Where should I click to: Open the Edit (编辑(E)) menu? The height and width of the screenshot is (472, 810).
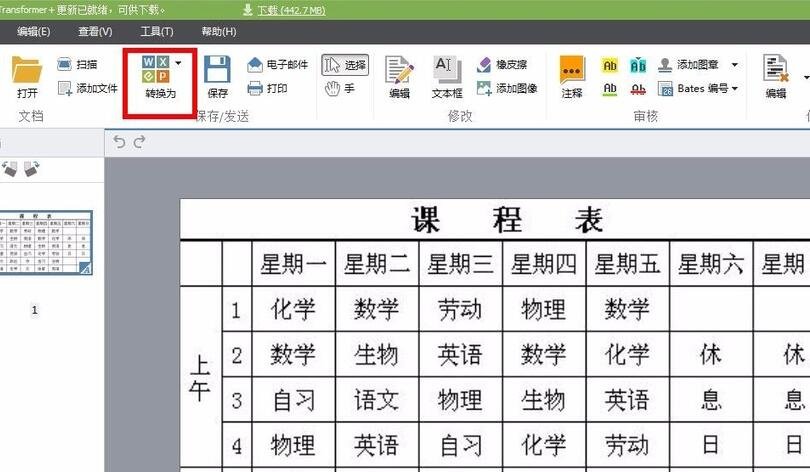pos(34,32)
